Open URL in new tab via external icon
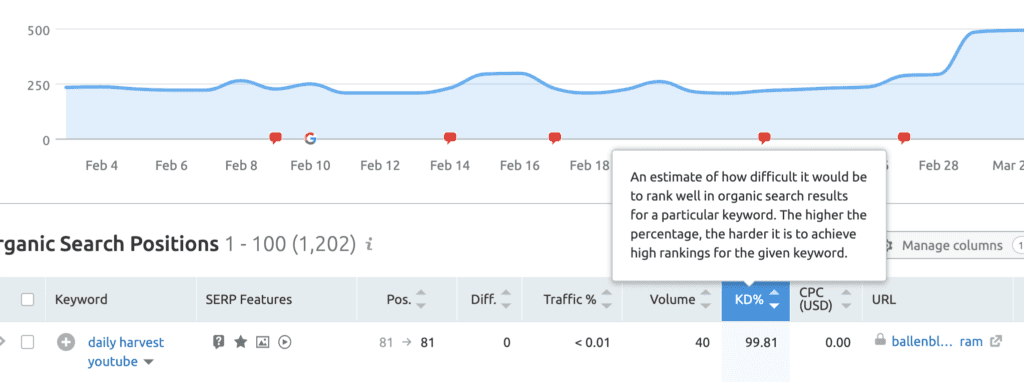Image resolution: width=1024 pixels, height=382 pixels. (996, 341)
